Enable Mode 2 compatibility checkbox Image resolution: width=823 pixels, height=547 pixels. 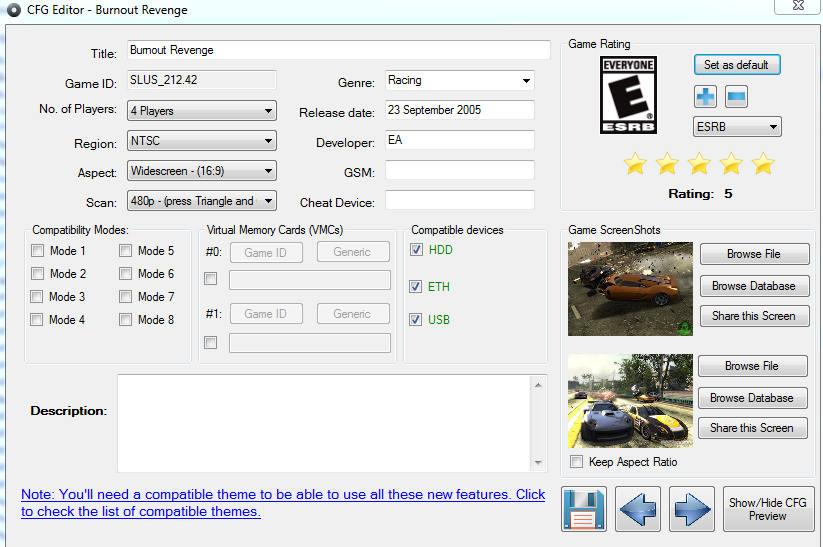click(37, 274)
